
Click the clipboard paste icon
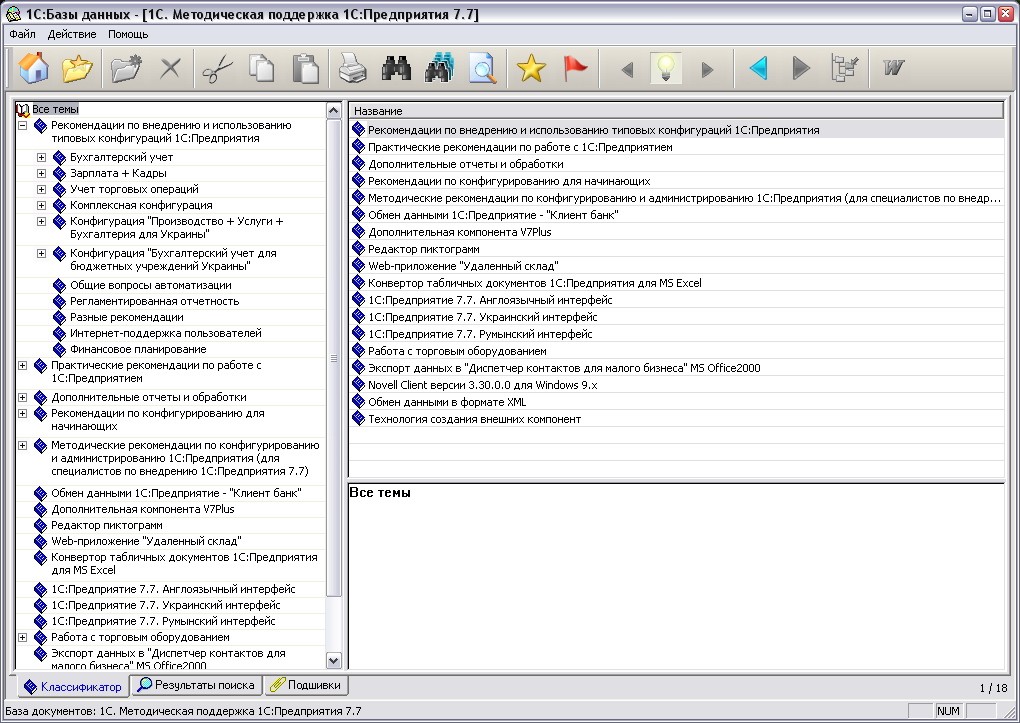306,68
